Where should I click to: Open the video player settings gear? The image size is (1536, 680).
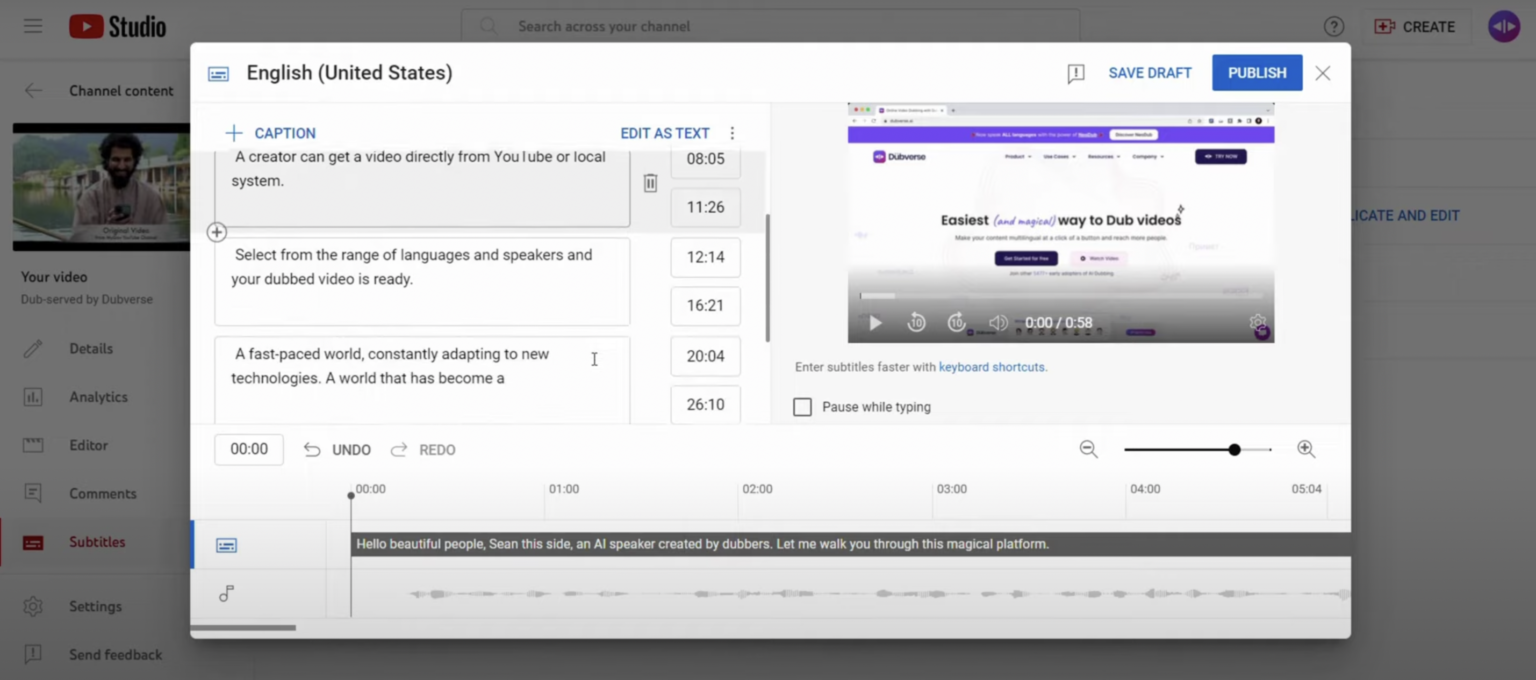[1257, 322]
